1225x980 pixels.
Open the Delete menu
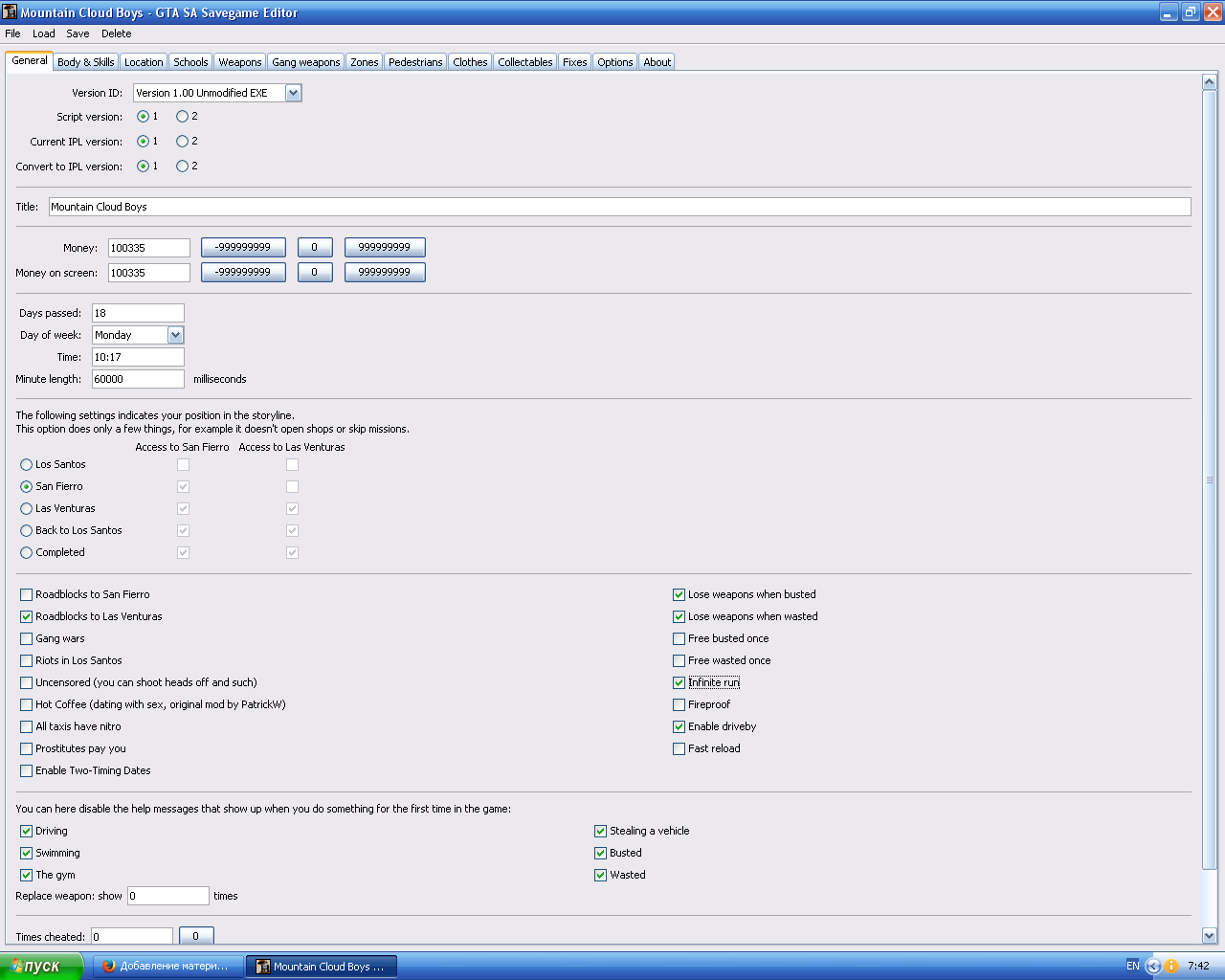tap(116, 33)
